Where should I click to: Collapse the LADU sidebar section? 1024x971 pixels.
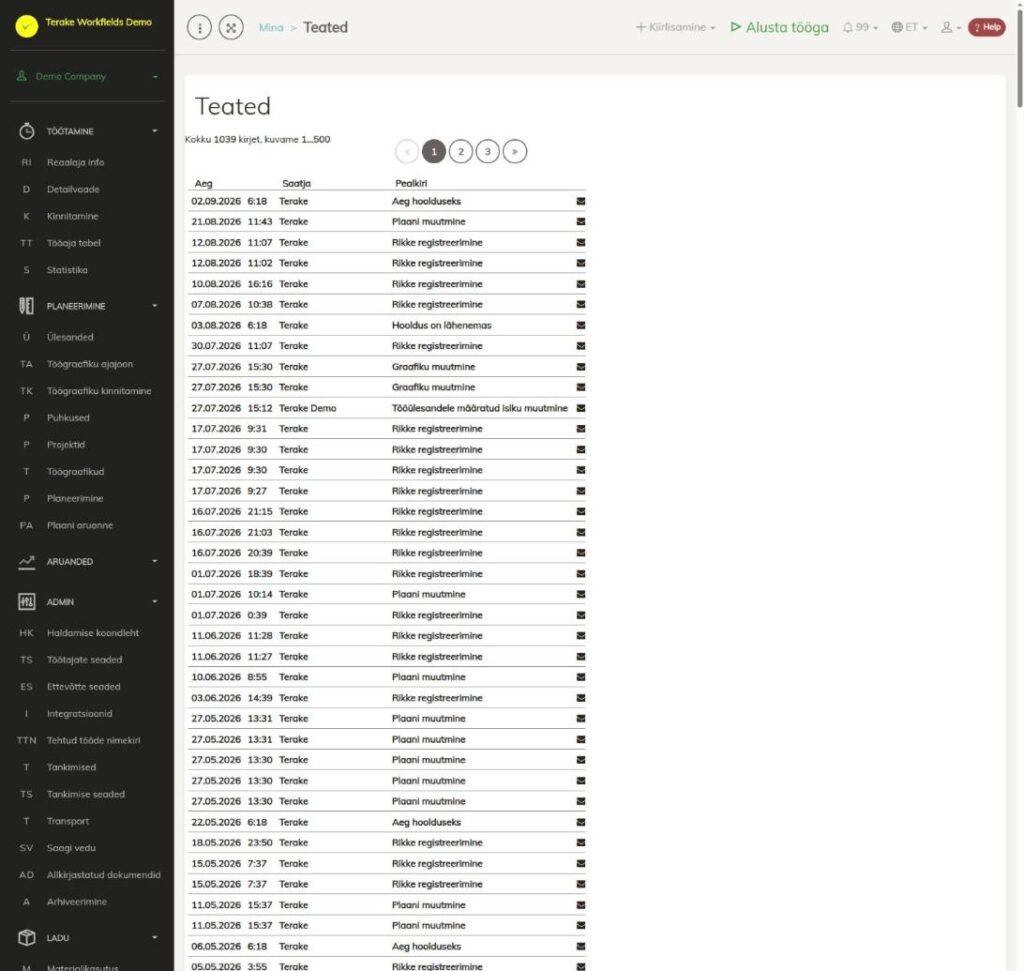[155, 938]
